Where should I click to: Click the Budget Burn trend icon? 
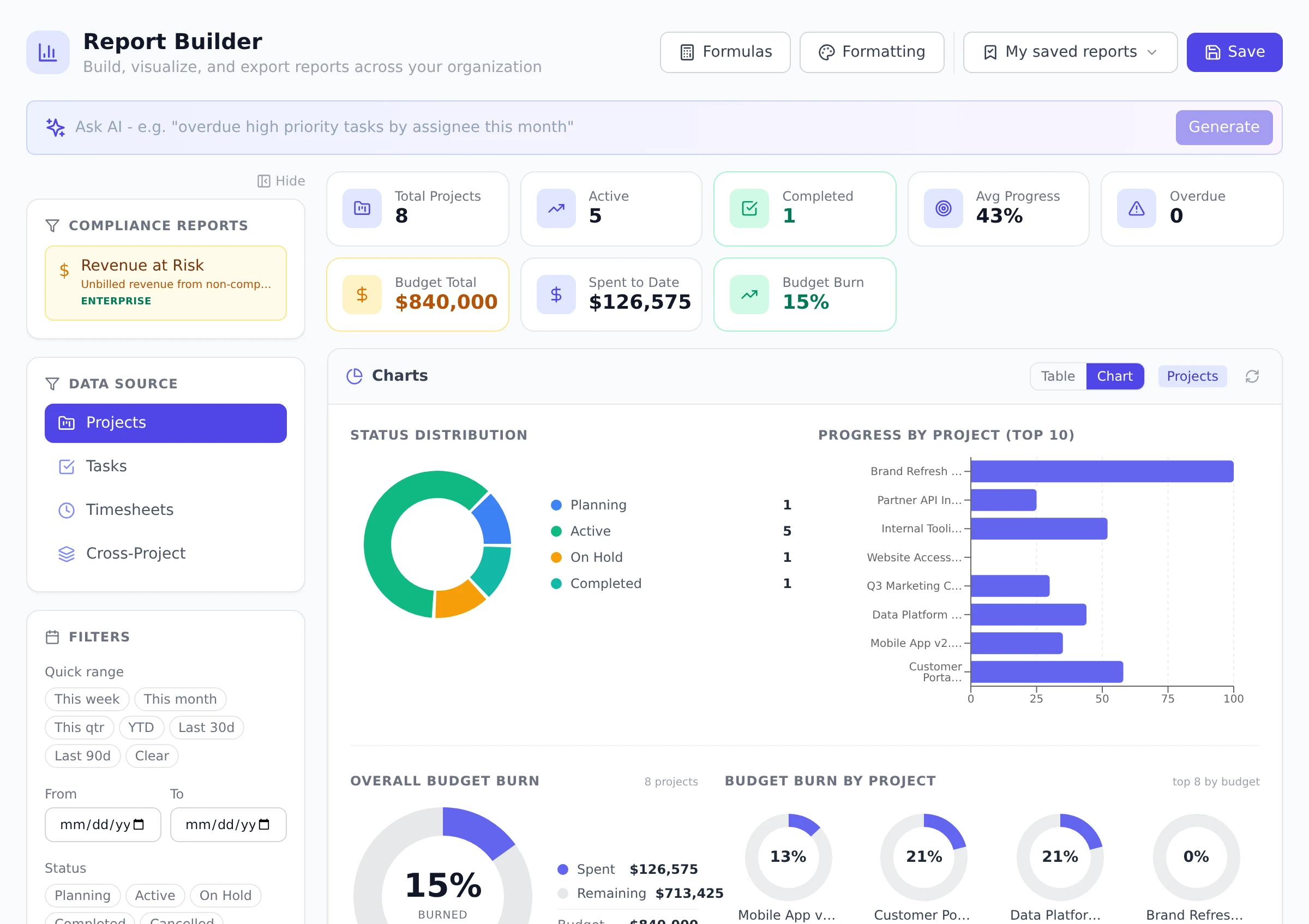[749, 295]
